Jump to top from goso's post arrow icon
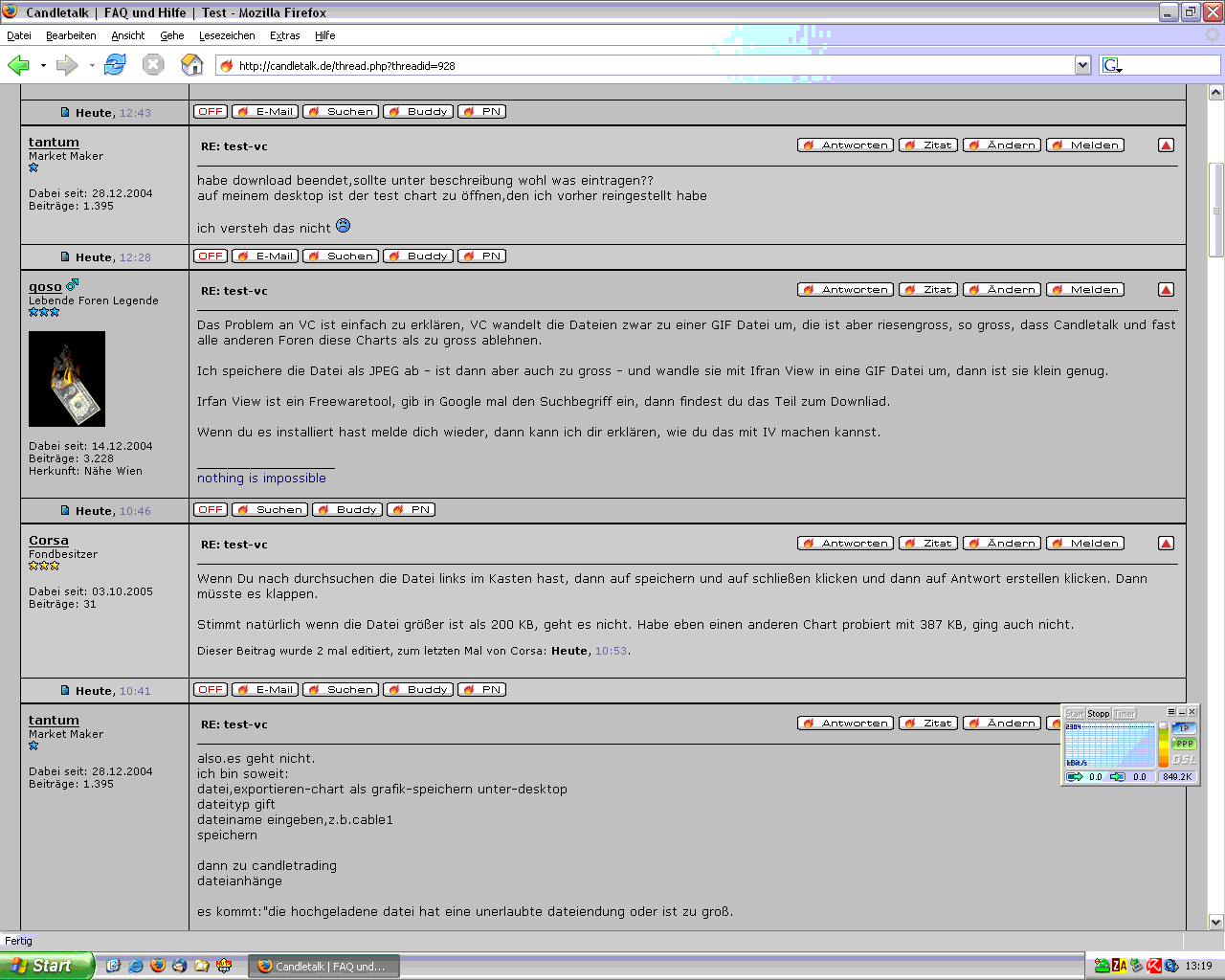Screen dimensions: 1225x980 pos(1166,290)
